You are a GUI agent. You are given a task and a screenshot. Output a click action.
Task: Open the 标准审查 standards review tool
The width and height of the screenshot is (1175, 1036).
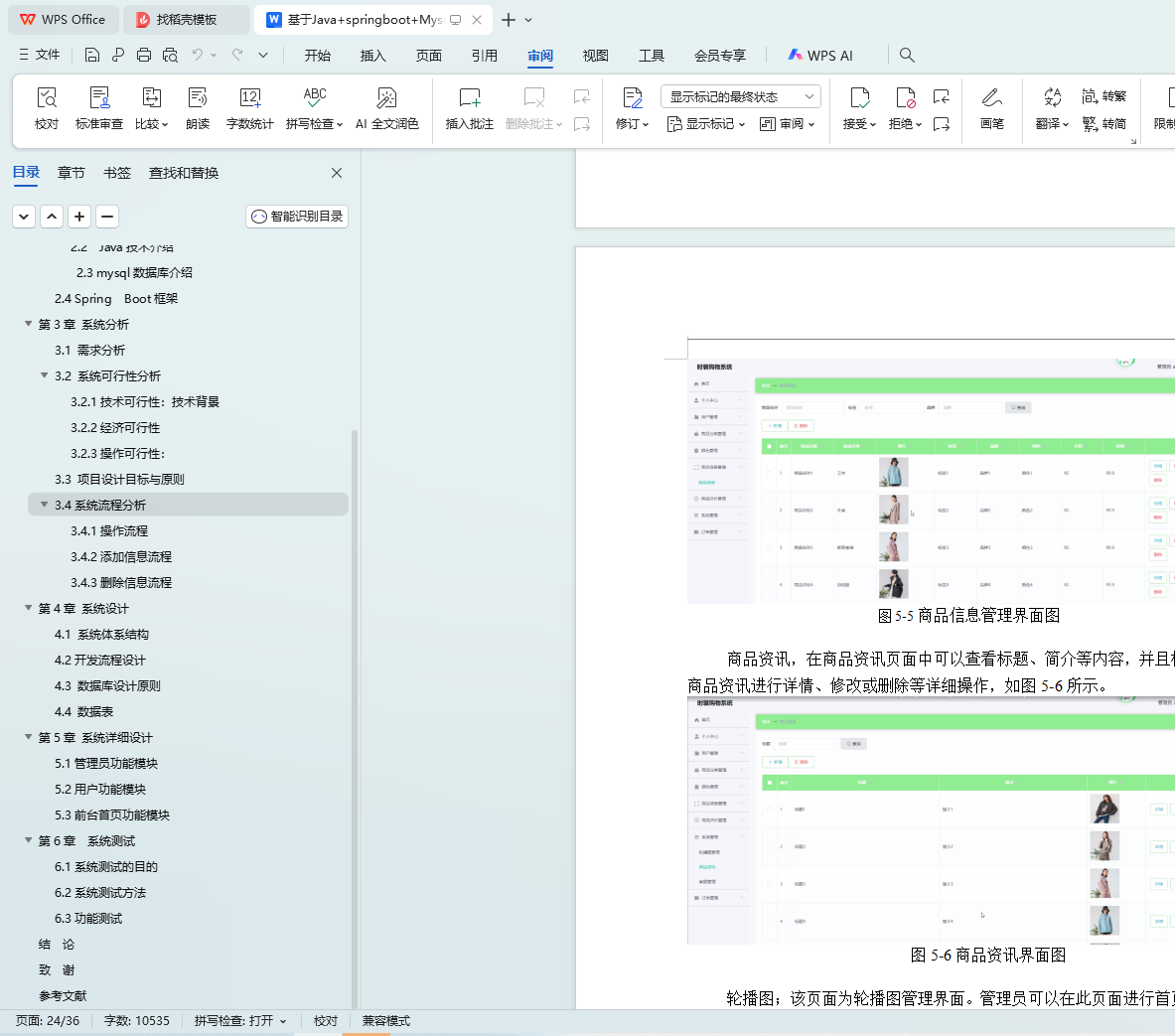click(99, 108)
